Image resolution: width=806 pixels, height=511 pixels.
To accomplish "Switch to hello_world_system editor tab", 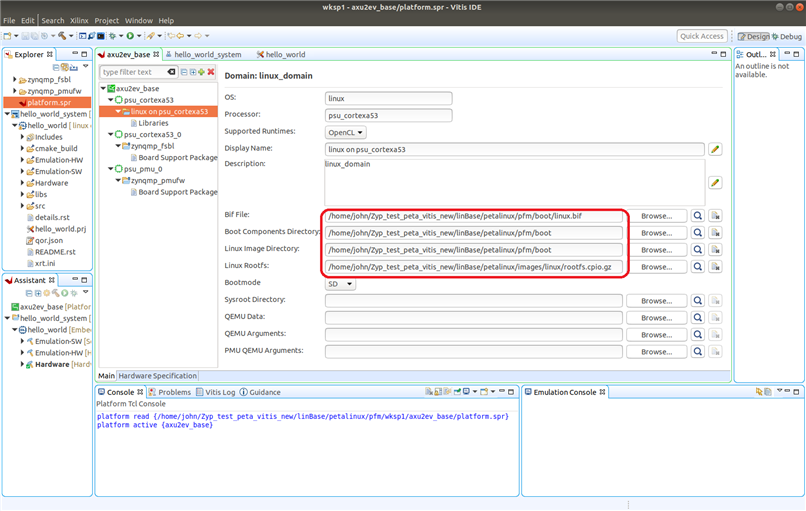I will 203,54.
